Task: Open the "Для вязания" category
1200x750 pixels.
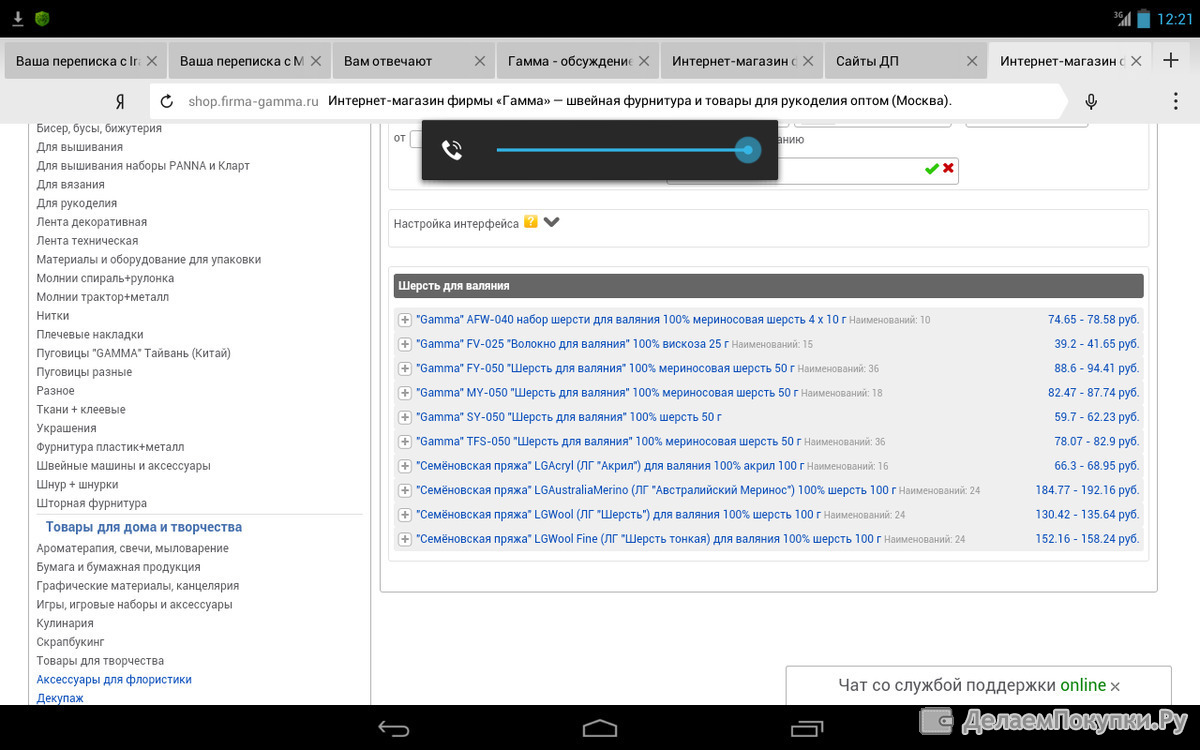Action: (70, 184)
